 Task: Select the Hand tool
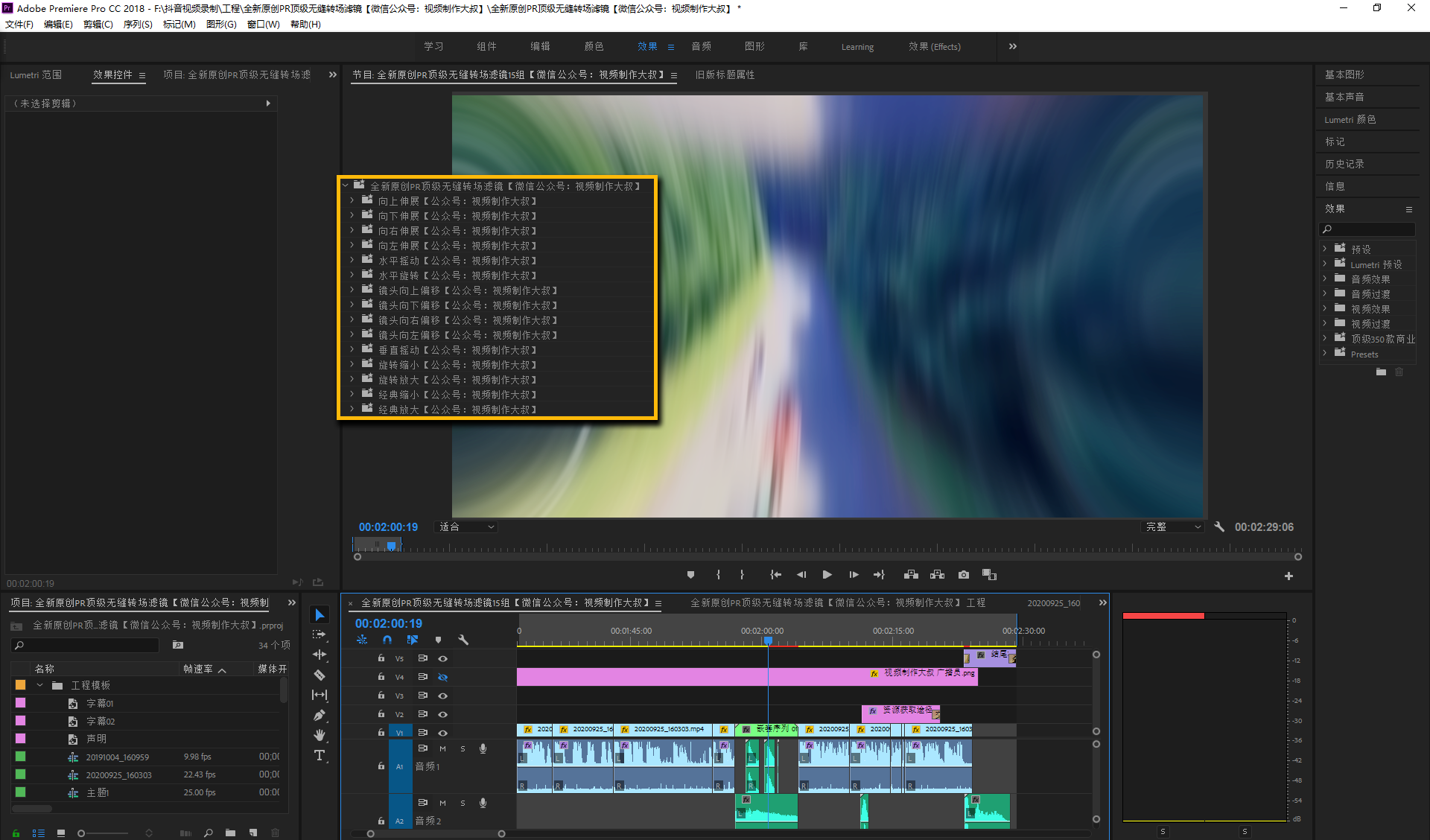[x=320, y=735]
